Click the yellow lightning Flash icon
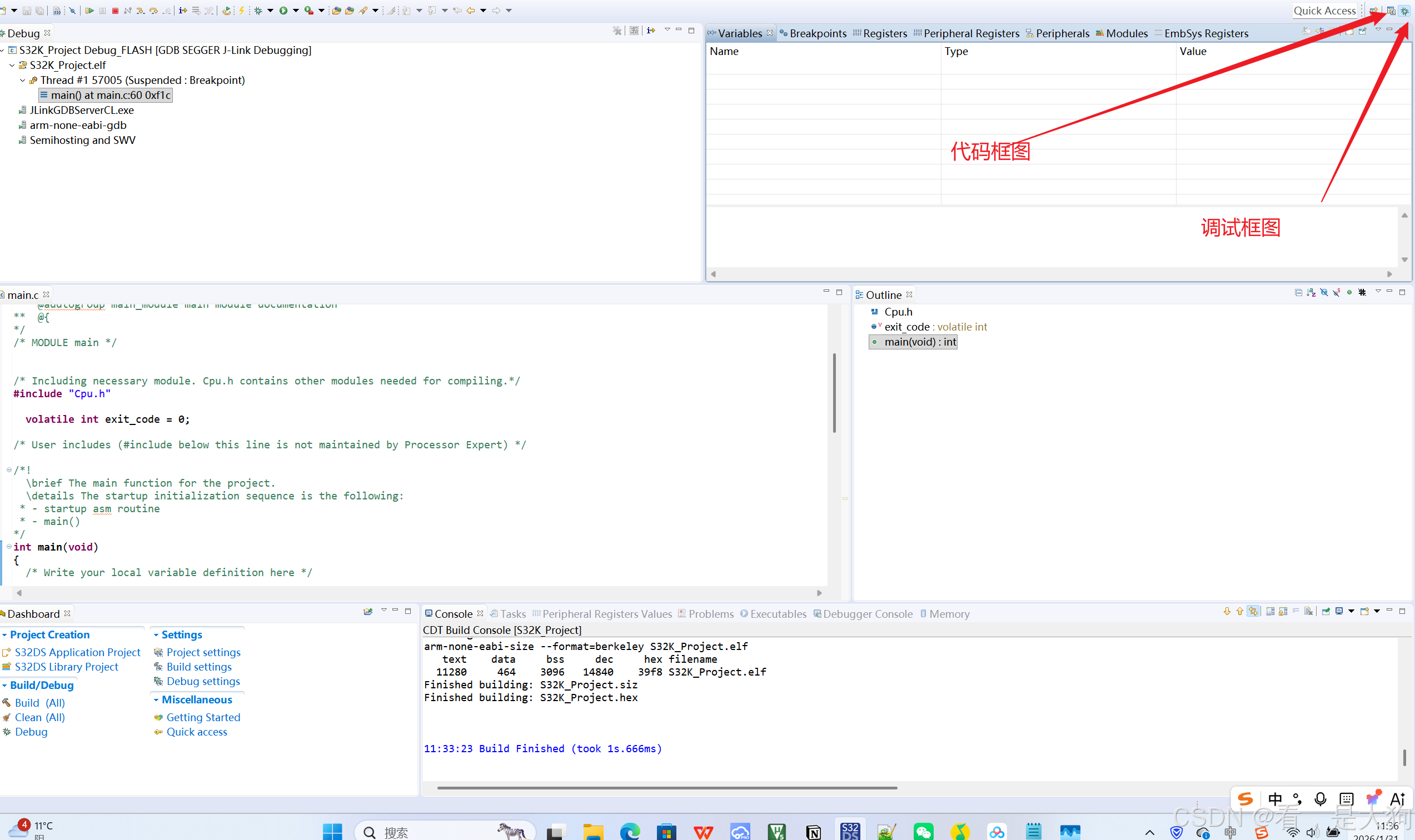The height and width of the screenshot is (840, 1415). [x=242, y=10]
